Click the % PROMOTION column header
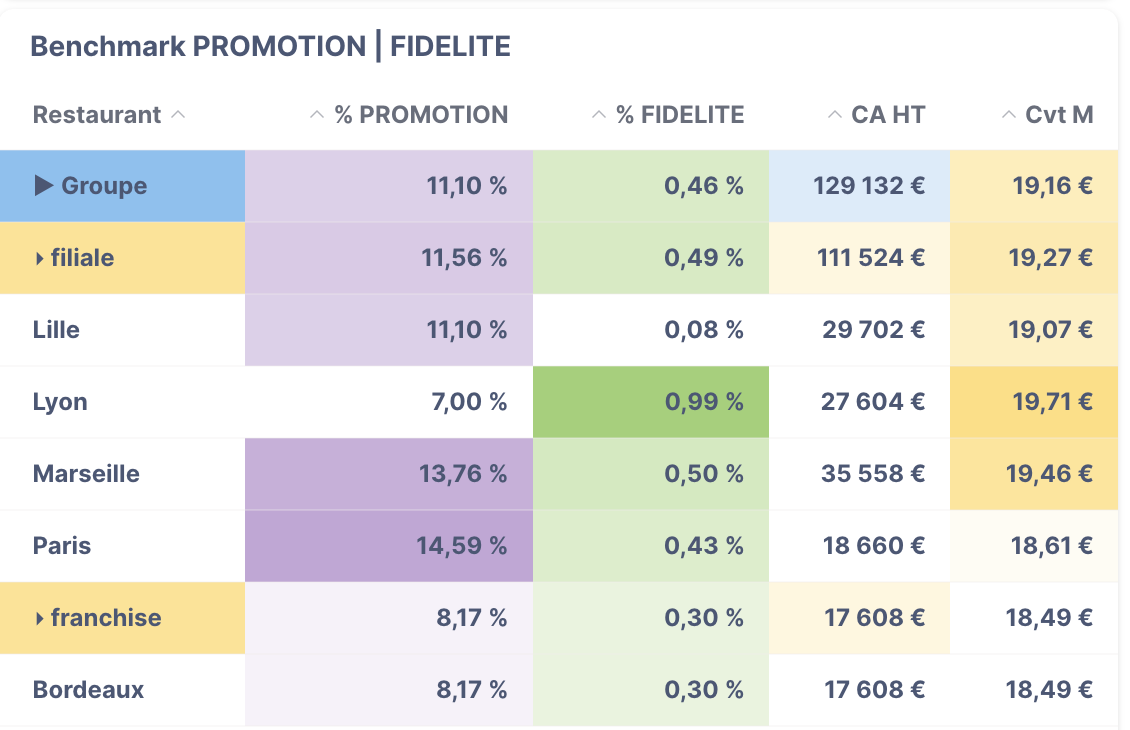 [x=421, y=115]
